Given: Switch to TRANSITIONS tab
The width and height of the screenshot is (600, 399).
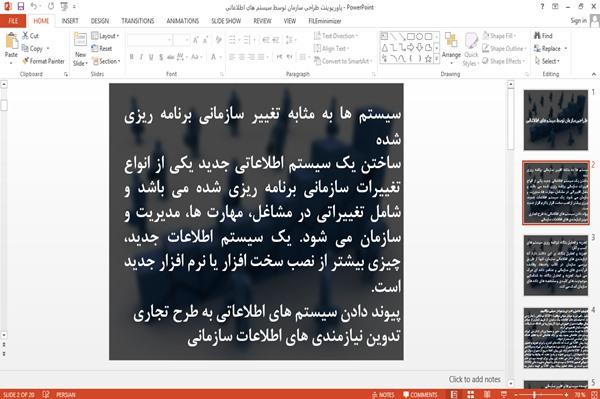Looking at the screenshot, I should (138, 21).
